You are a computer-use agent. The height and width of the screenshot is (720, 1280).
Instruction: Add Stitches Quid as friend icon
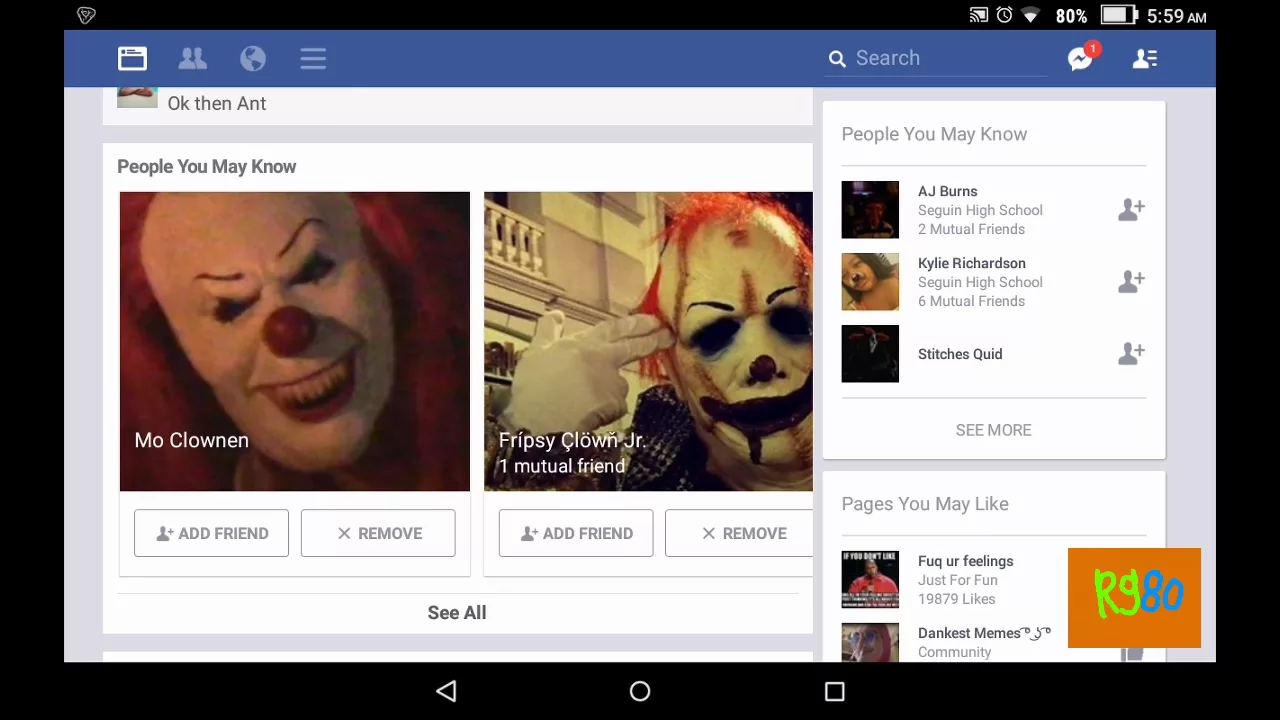tap(1131, 353)
